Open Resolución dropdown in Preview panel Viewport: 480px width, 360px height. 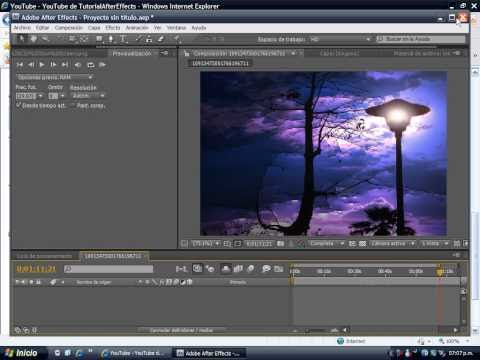pos(88,96)
